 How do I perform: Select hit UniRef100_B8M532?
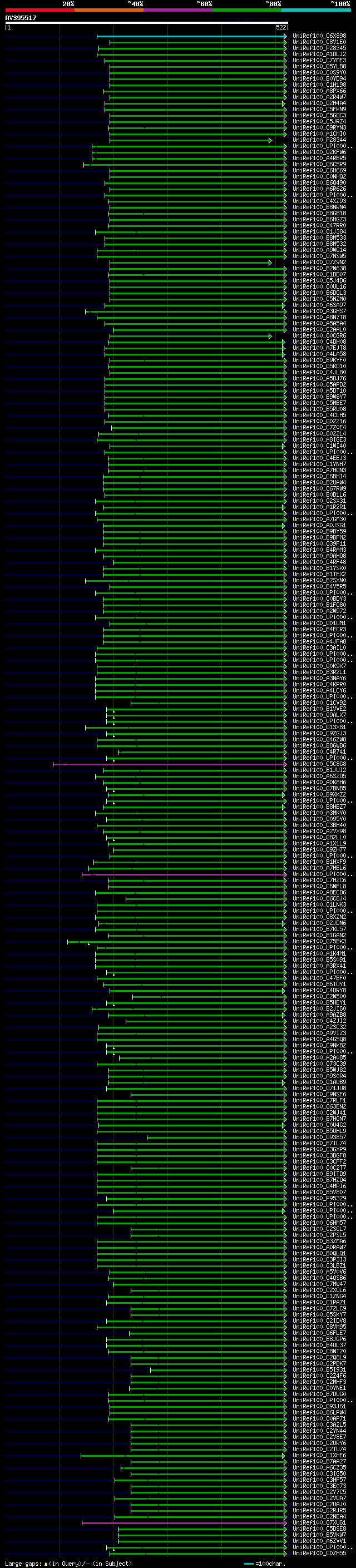coord(319,244)
